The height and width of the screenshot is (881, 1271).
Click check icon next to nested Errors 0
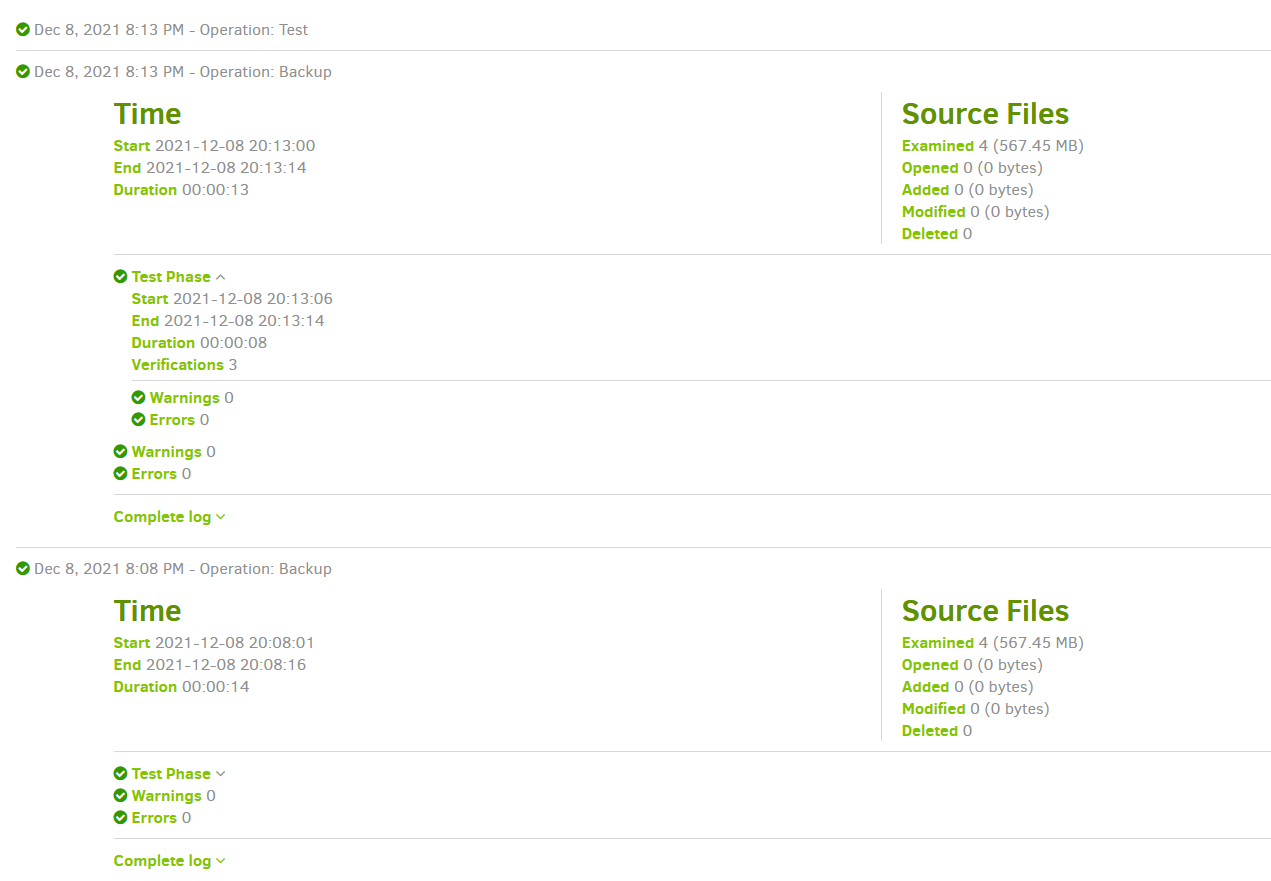click(138, 420)
